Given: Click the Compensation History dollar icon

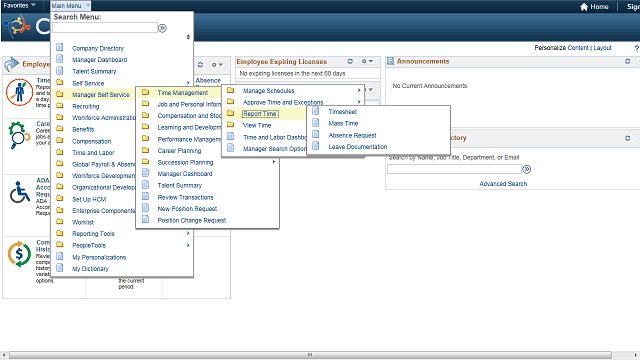Looking at the screenshot, I should click(x=19, y=254).
